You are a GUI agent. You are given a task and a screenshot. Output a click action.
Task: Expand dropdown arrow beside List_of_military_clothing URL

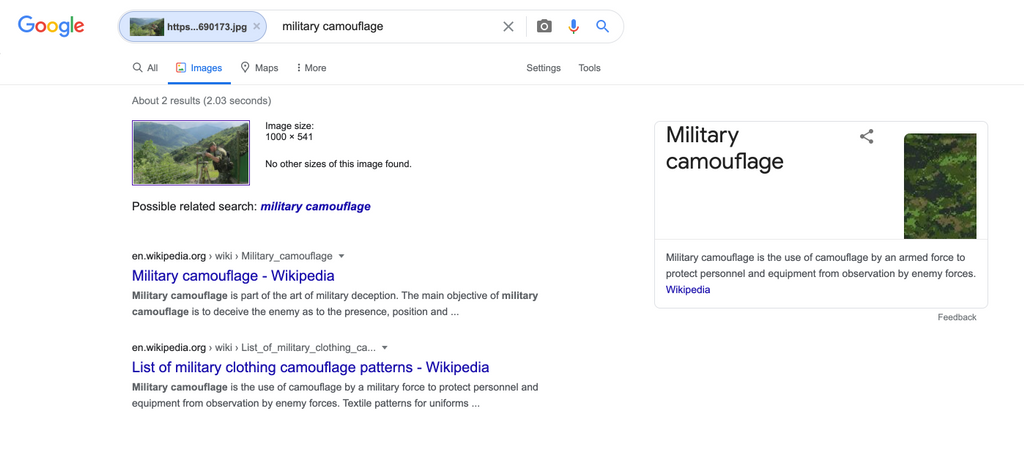coord(385,348)
